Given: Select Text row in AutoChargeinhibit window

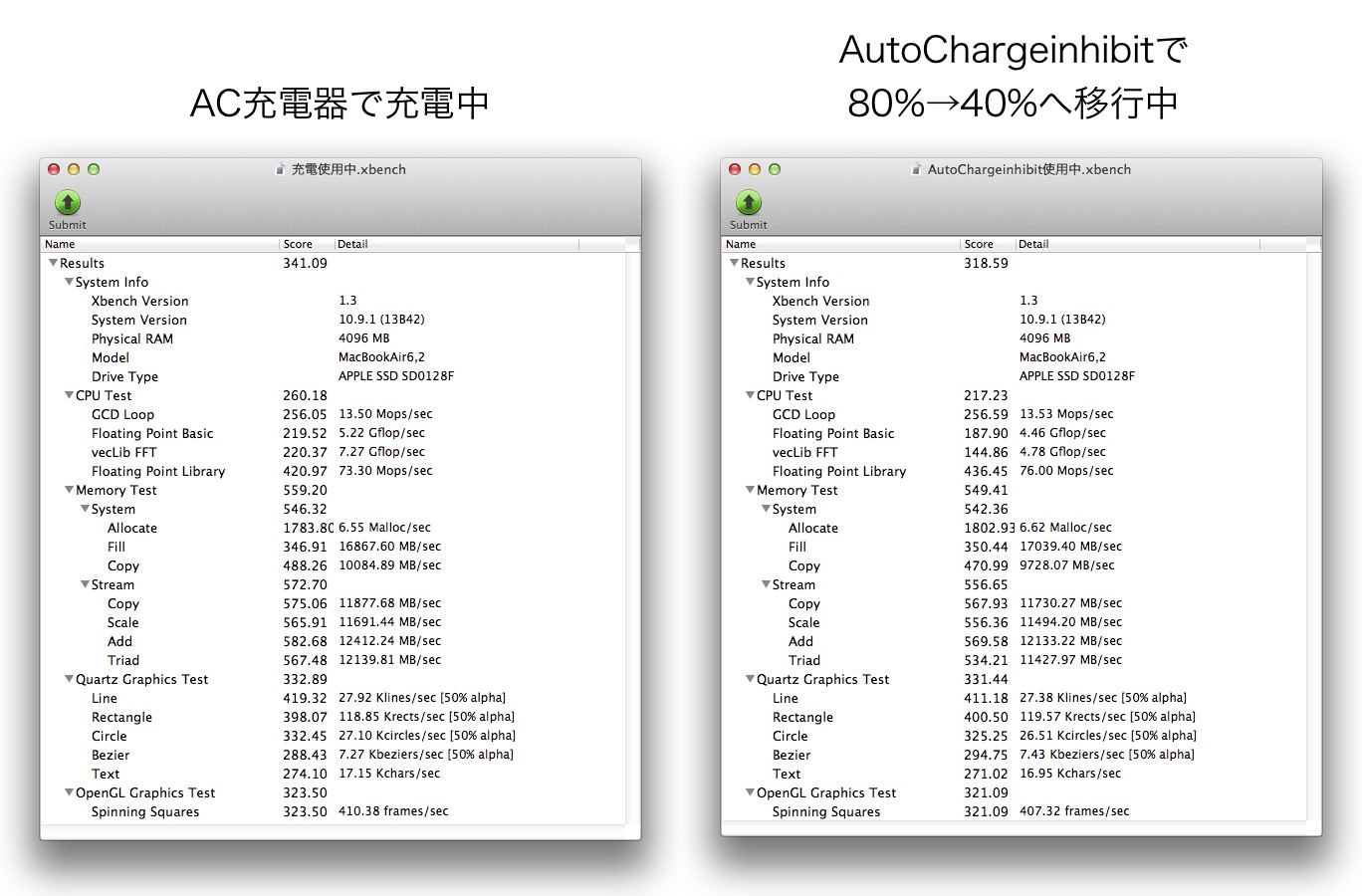Looking at the screenshot, I should click(1015, 774).
